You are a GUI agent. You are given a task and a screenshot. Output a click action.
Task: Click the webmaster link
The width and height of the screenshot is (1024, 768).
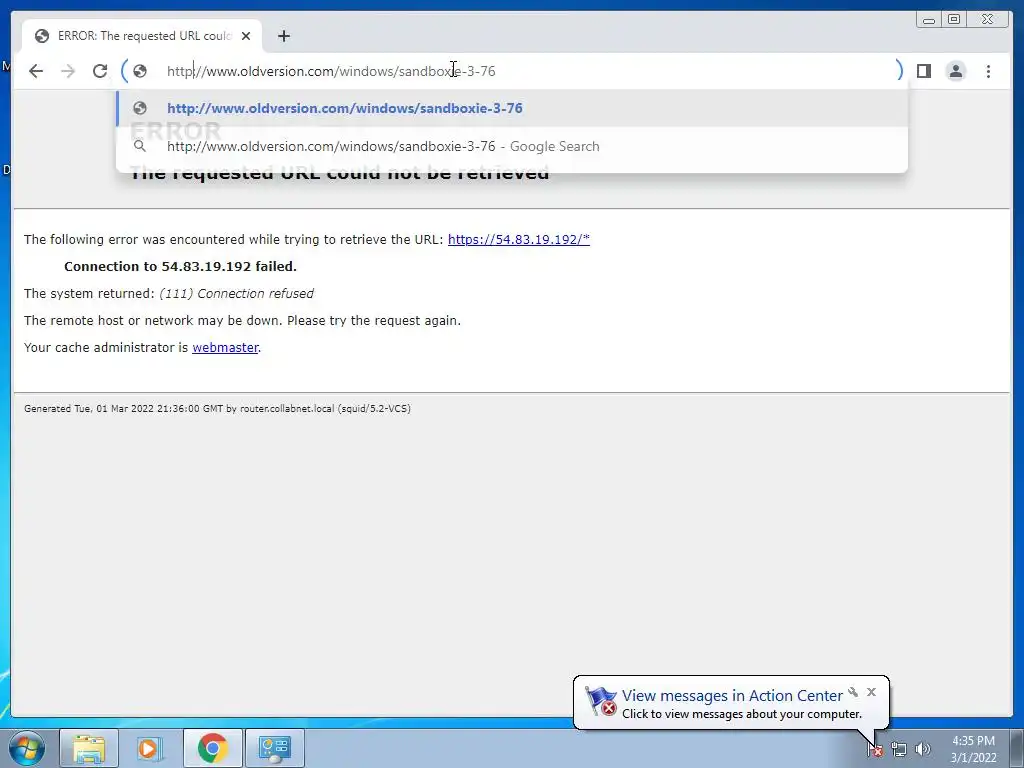pos(225,347)
